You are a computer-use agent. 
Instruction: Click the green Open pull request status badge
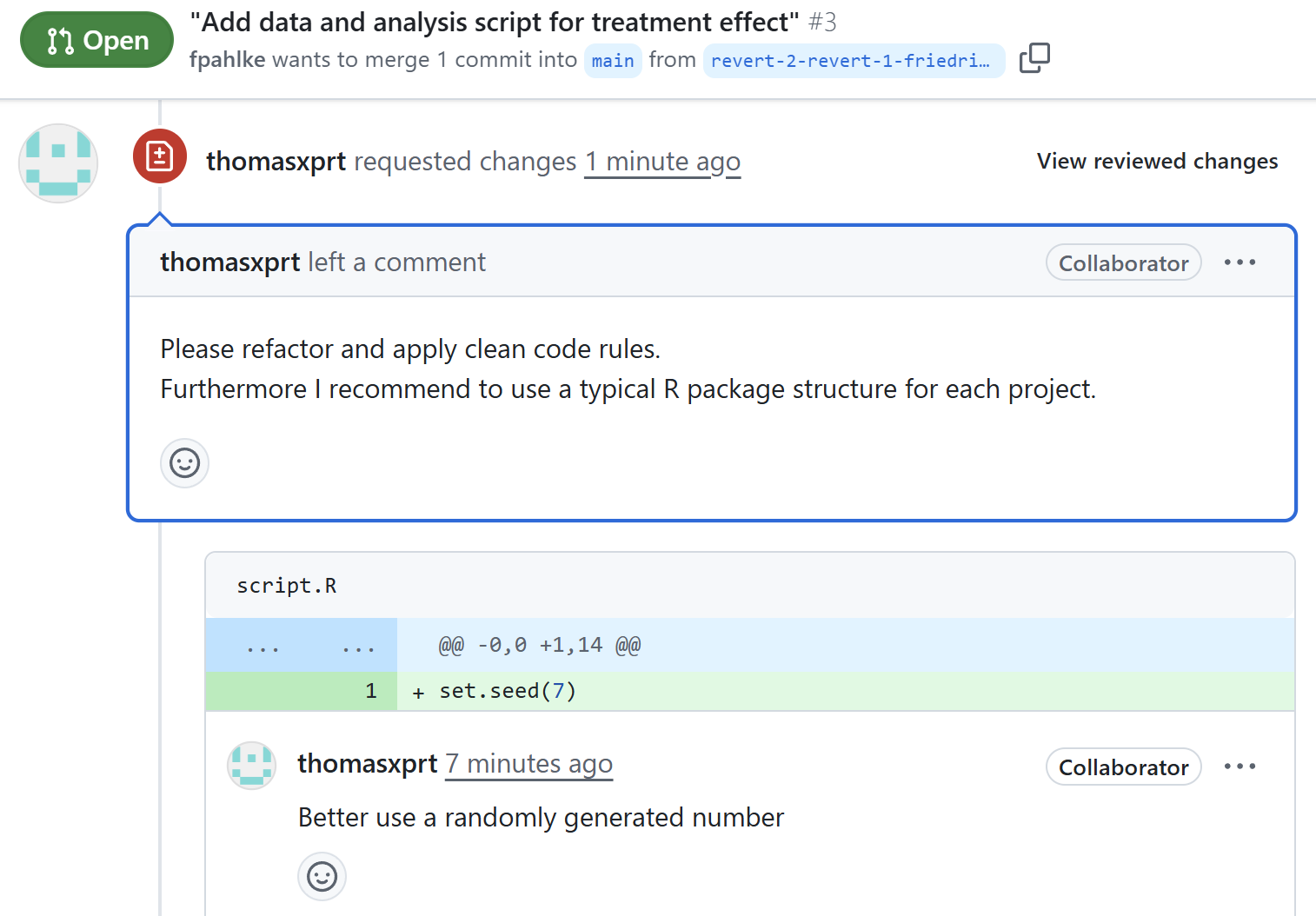[96, 40]
